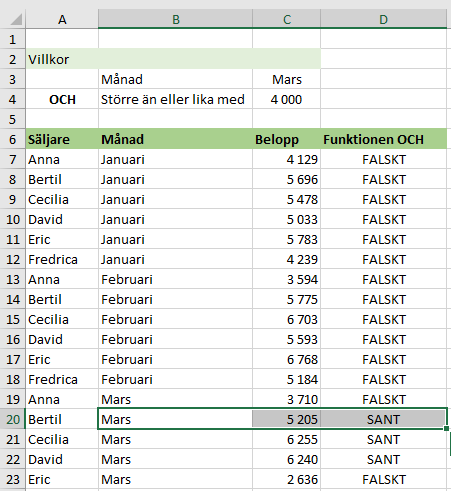This screenshot has width=451, height=491.
Task: Click the SANT result for Cecilia in row 21
Action: (x=383, y=439)
